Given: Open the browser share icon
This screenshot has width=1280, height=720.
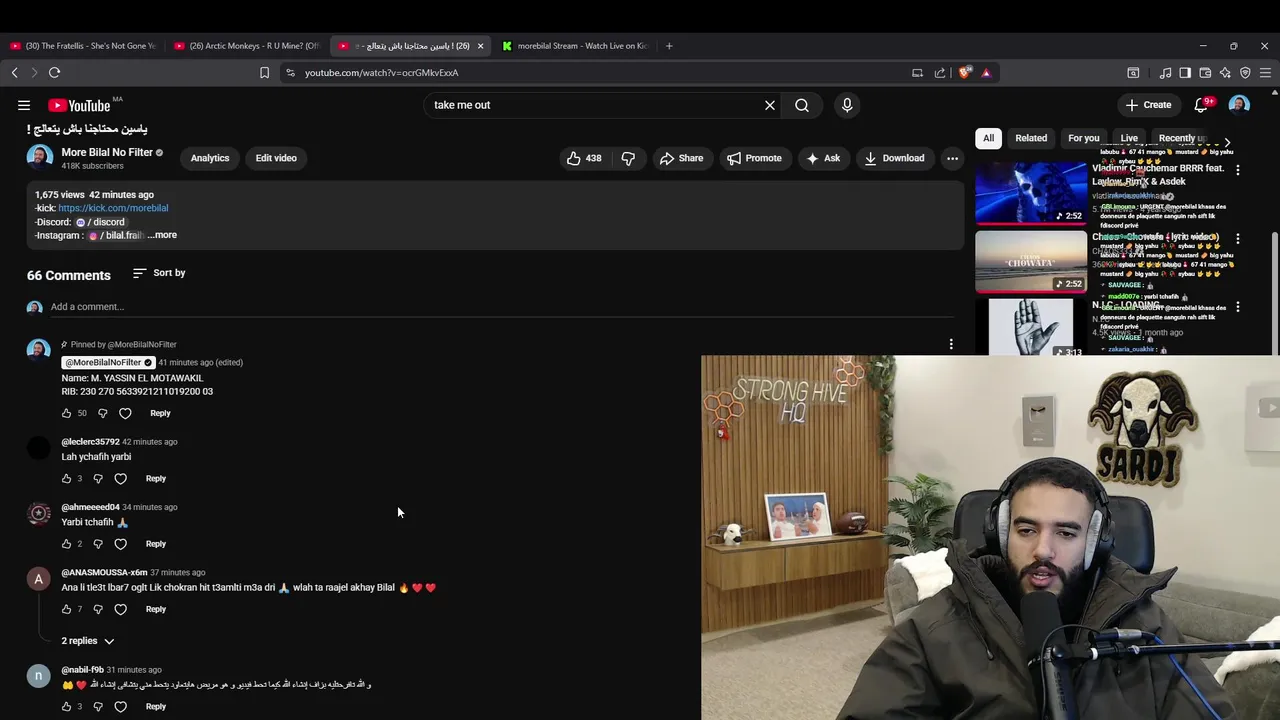Looking at the screenshot, I should (940, 73).
